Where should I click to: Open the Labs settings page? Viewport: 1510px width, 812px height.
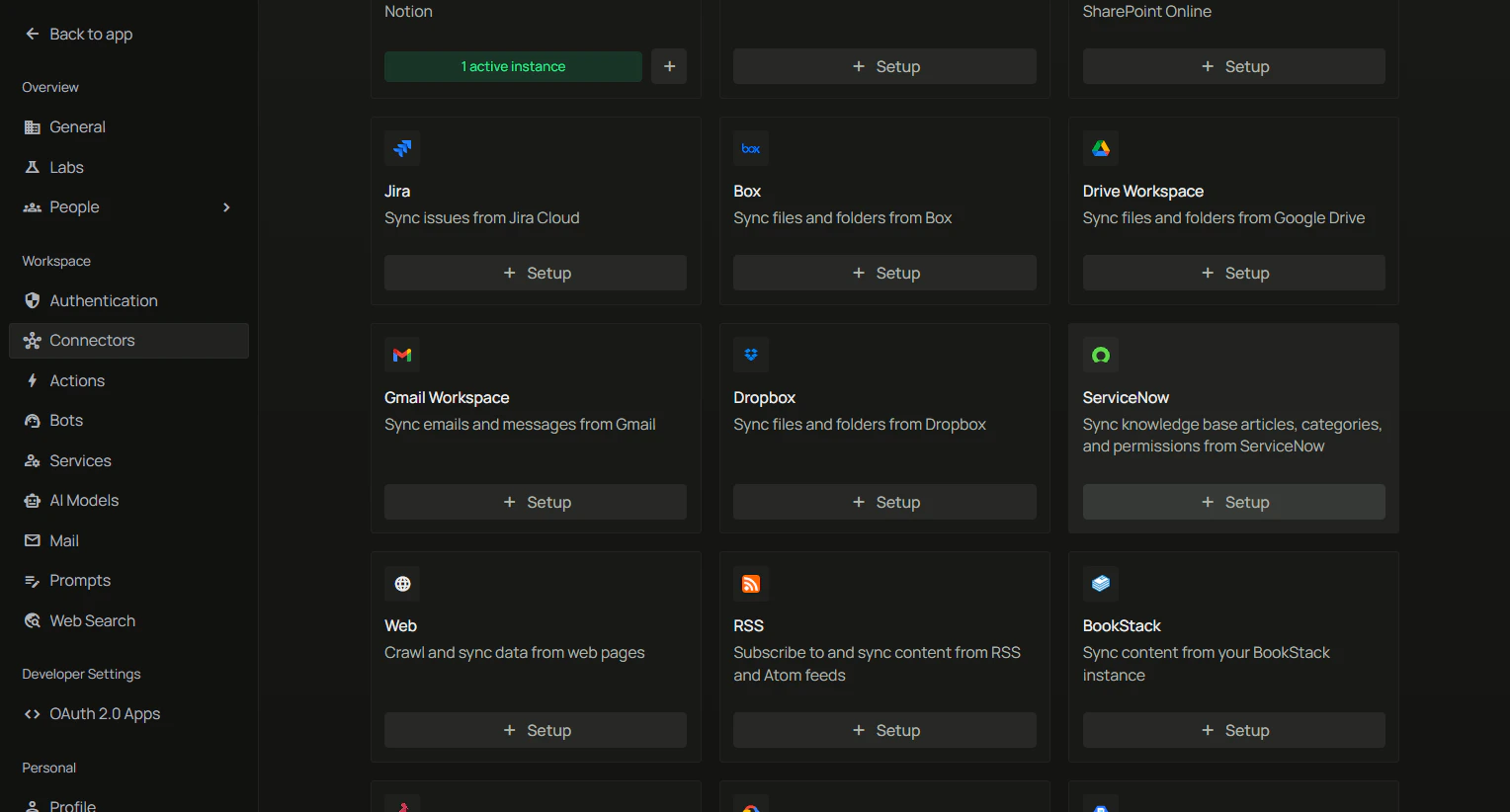[x=128, y=167]
